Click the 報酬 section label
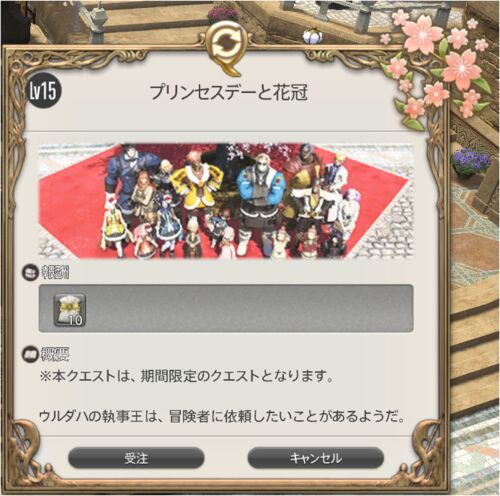The image size is (500, 496). [x=55, y=273]
